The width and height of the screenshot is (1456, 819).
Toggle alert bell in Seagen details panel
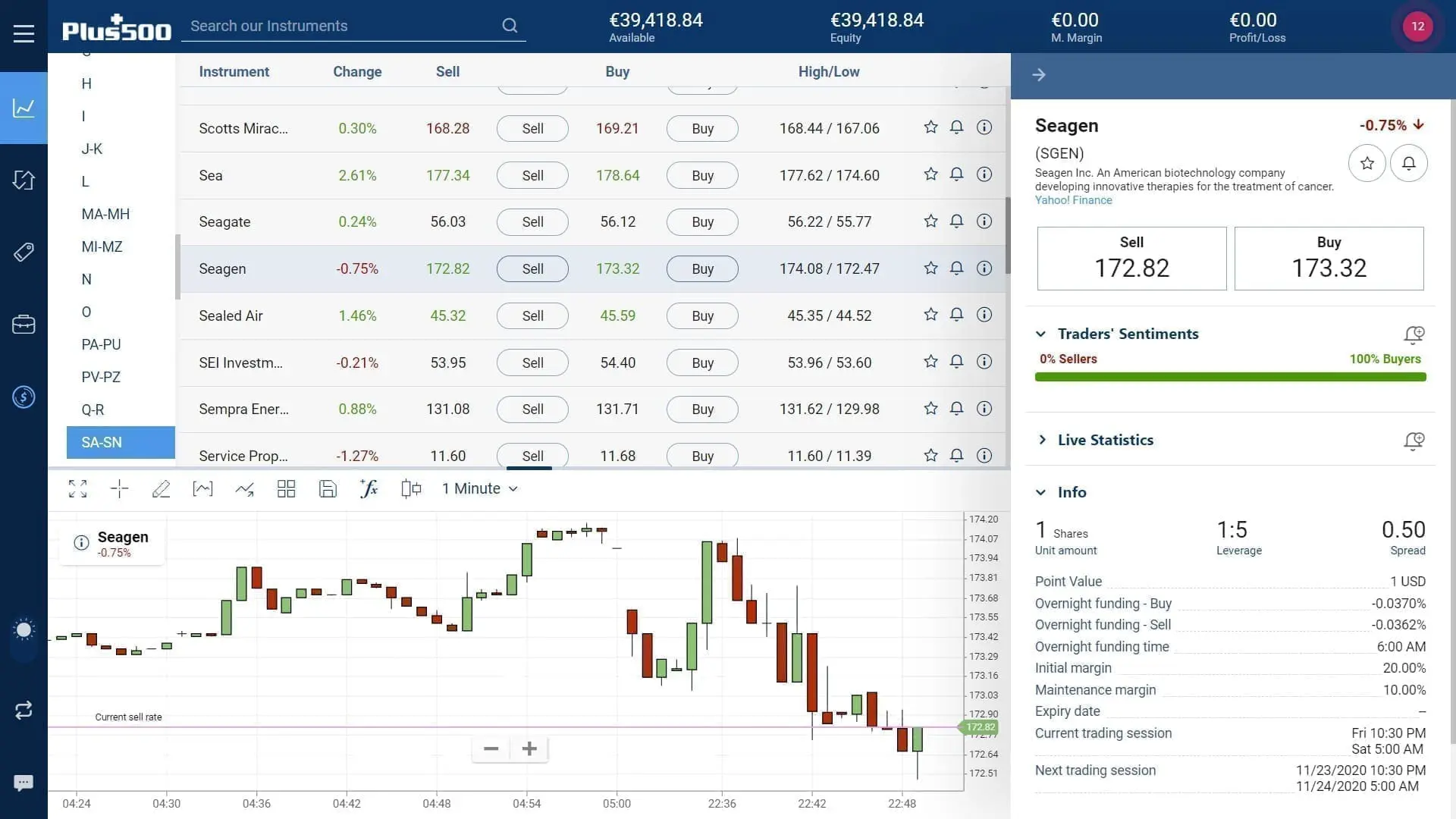tap(1408, 163)
